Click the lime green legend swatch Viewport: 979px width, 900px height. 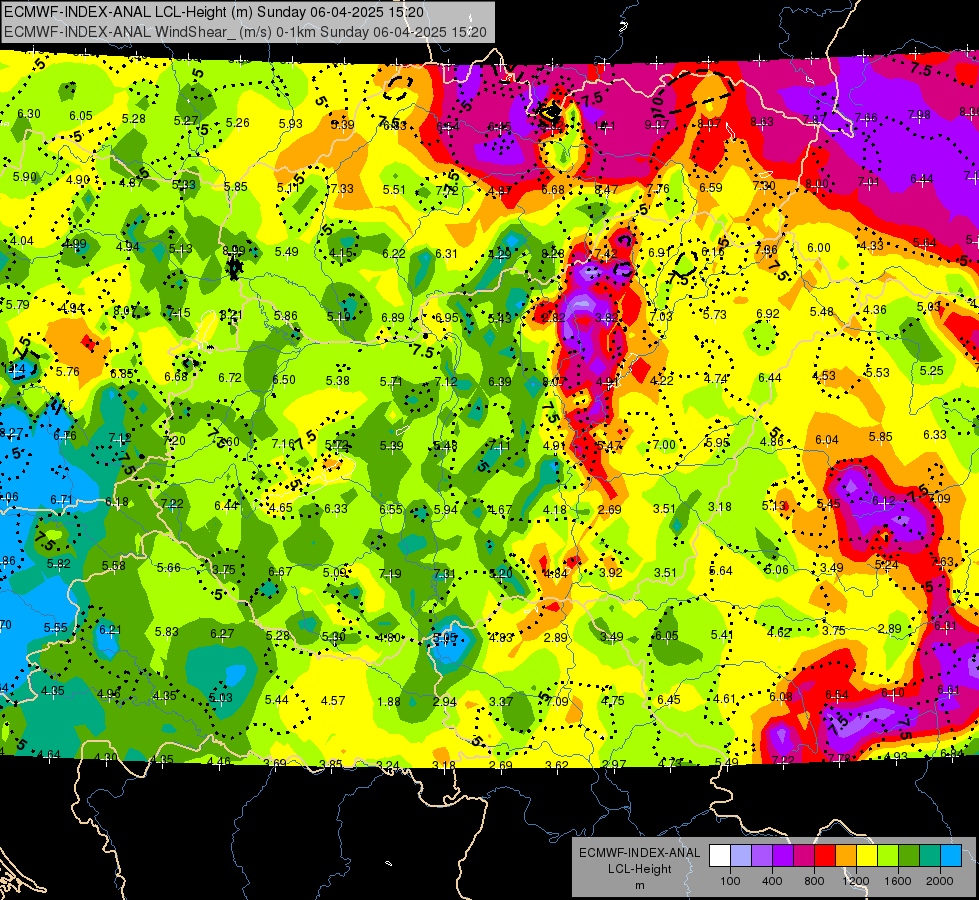(888, 856)
